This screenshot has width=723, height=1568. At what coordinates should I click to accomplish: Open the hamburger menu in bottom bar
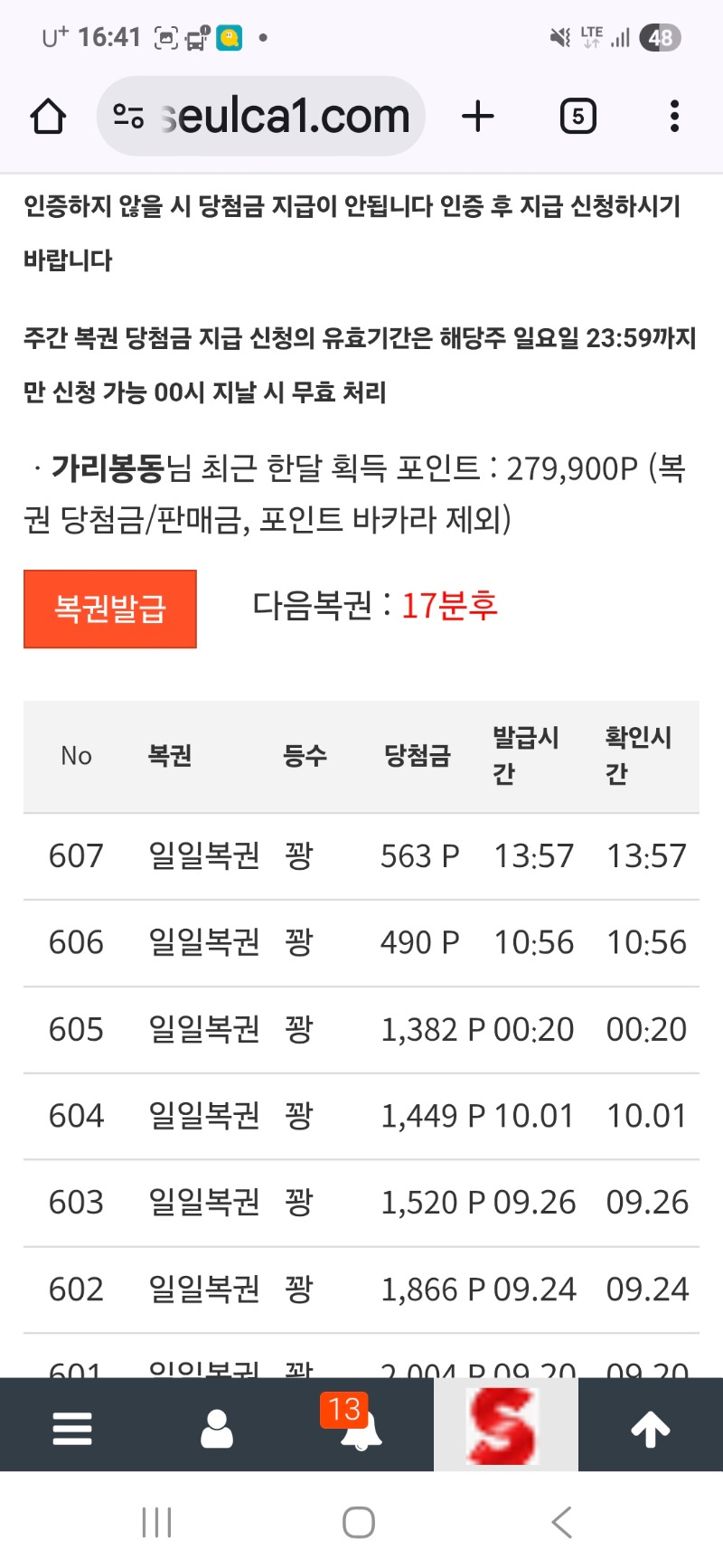72,1429
